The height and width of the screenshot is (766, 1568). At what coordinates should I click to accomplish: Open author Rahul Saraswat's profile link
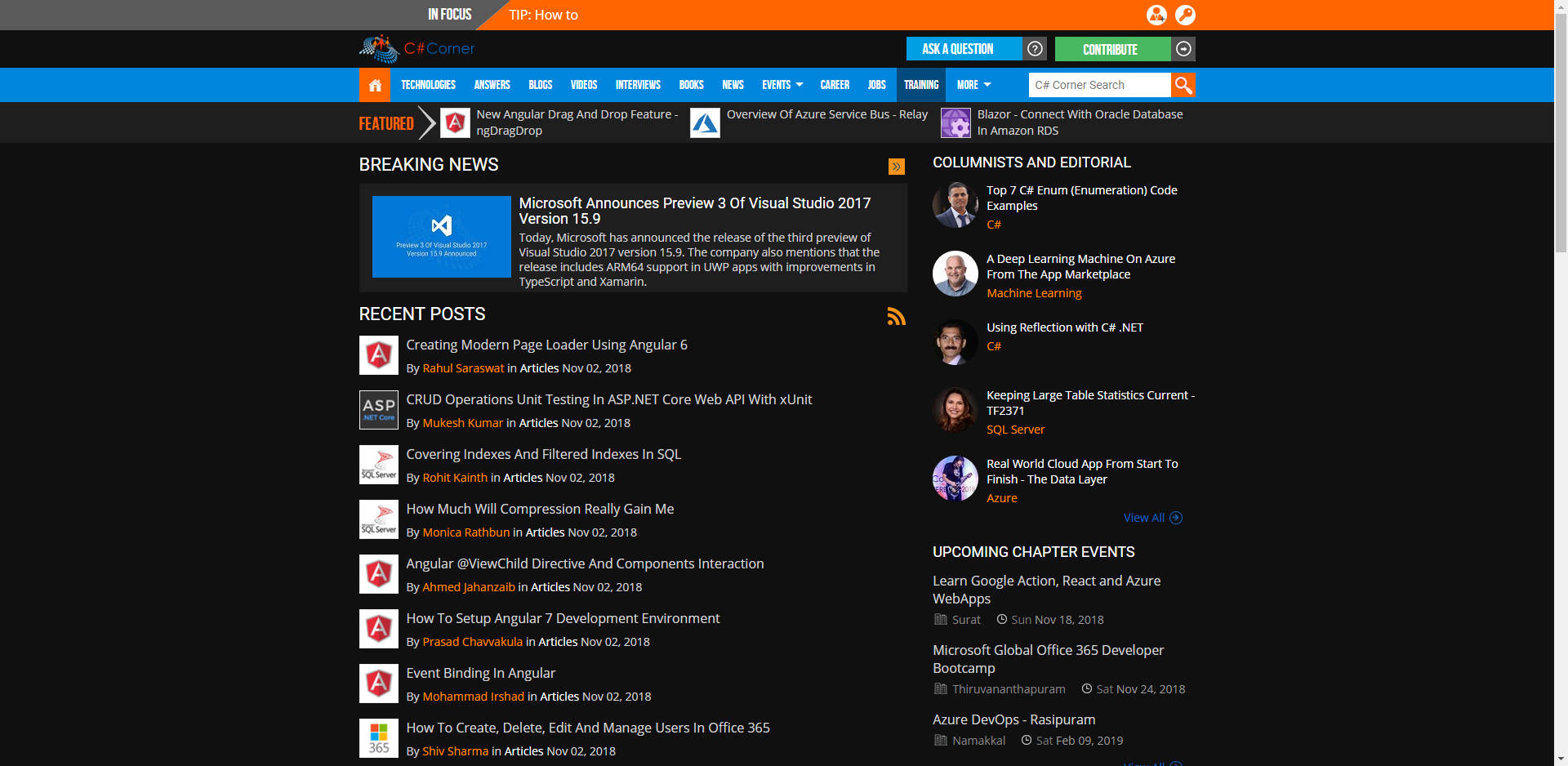pos(463,368)
